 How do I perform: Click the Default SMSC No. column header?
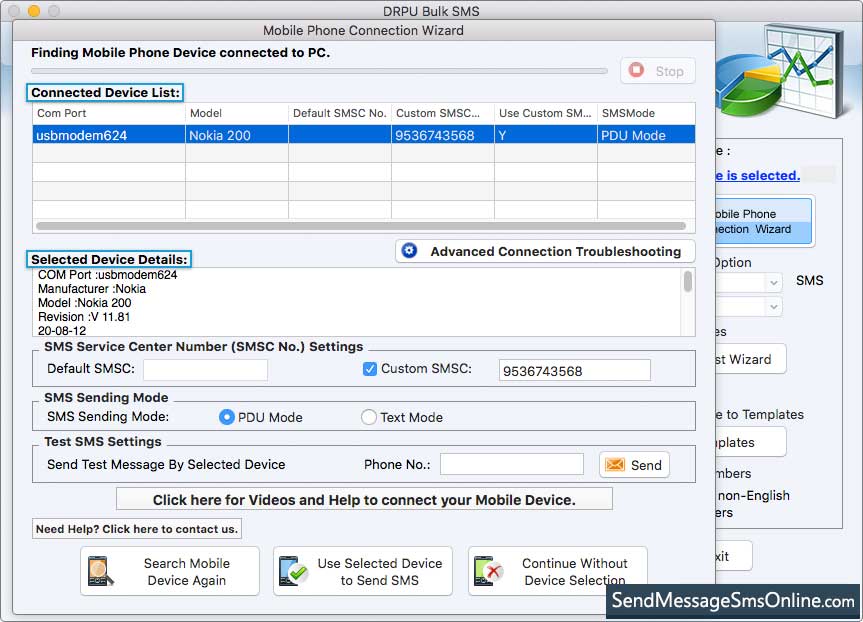(340, 113)
